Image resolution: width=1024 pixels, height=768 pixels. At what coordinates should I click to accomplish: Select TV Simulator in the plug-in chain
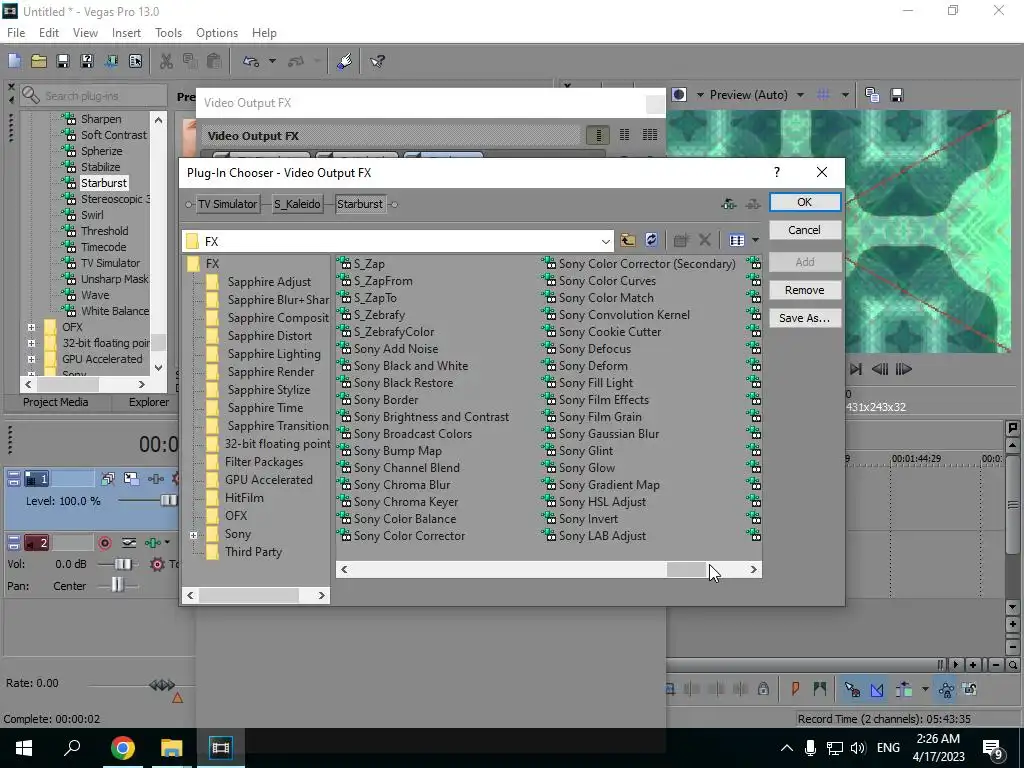coord(227,204)
